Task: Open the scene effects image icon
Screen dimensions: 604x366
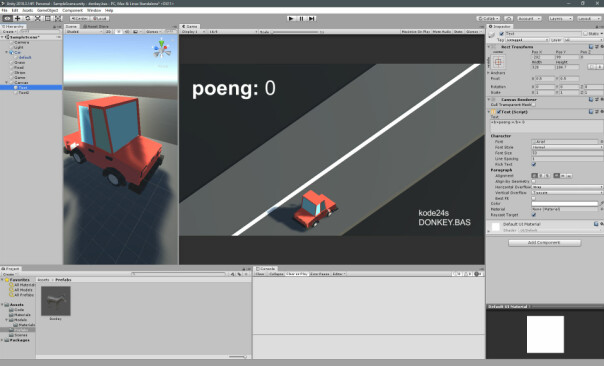Action: 136,32
